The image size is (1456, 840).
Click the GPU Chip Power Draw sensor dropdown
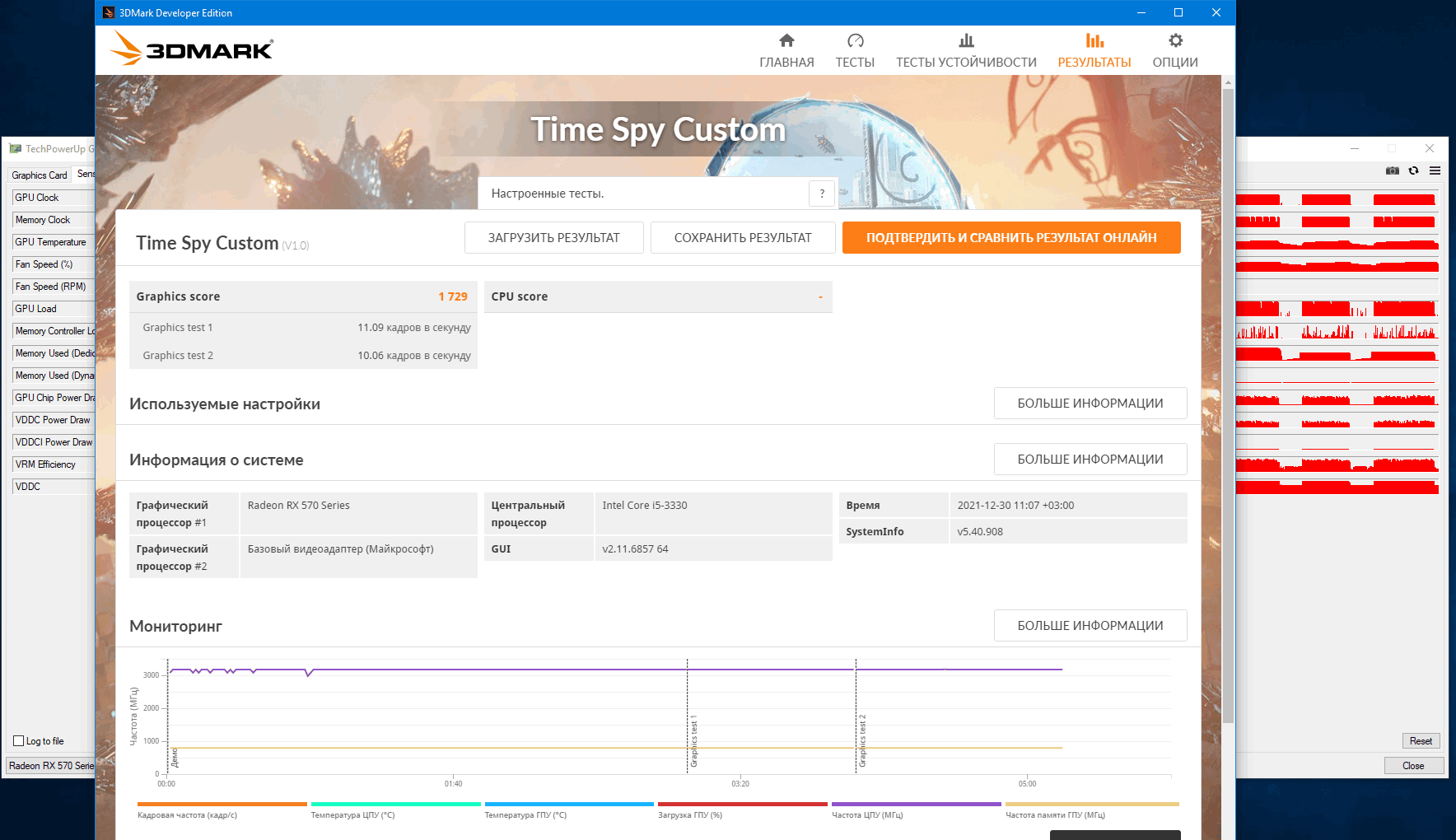(54, 398)
